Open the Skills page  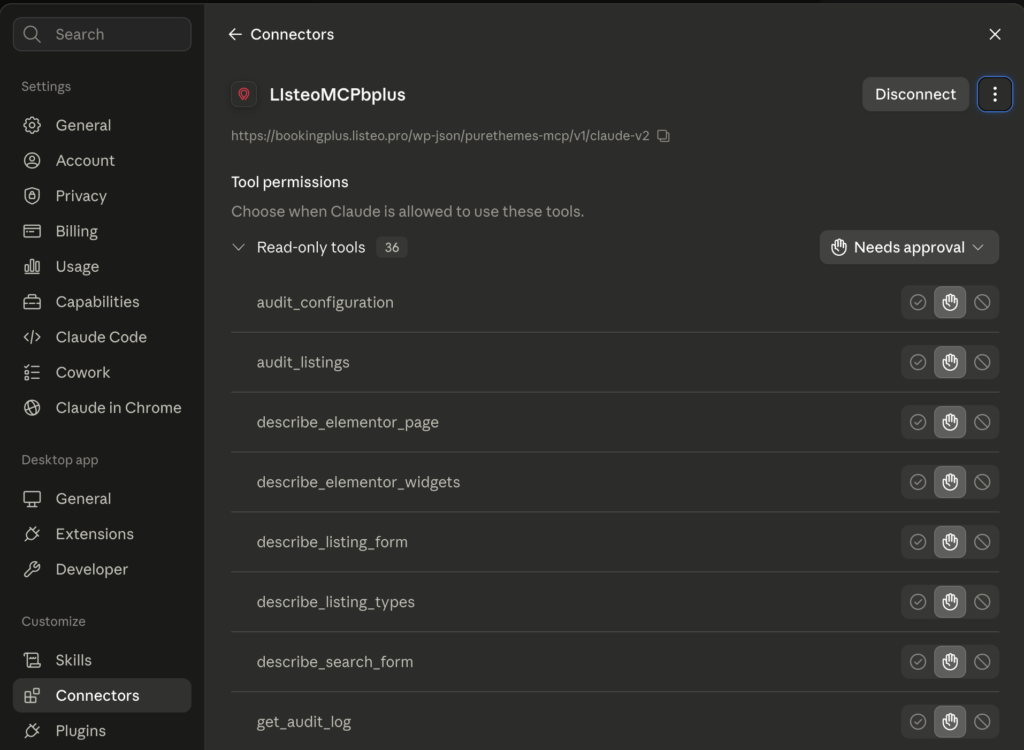pos(102,660)
